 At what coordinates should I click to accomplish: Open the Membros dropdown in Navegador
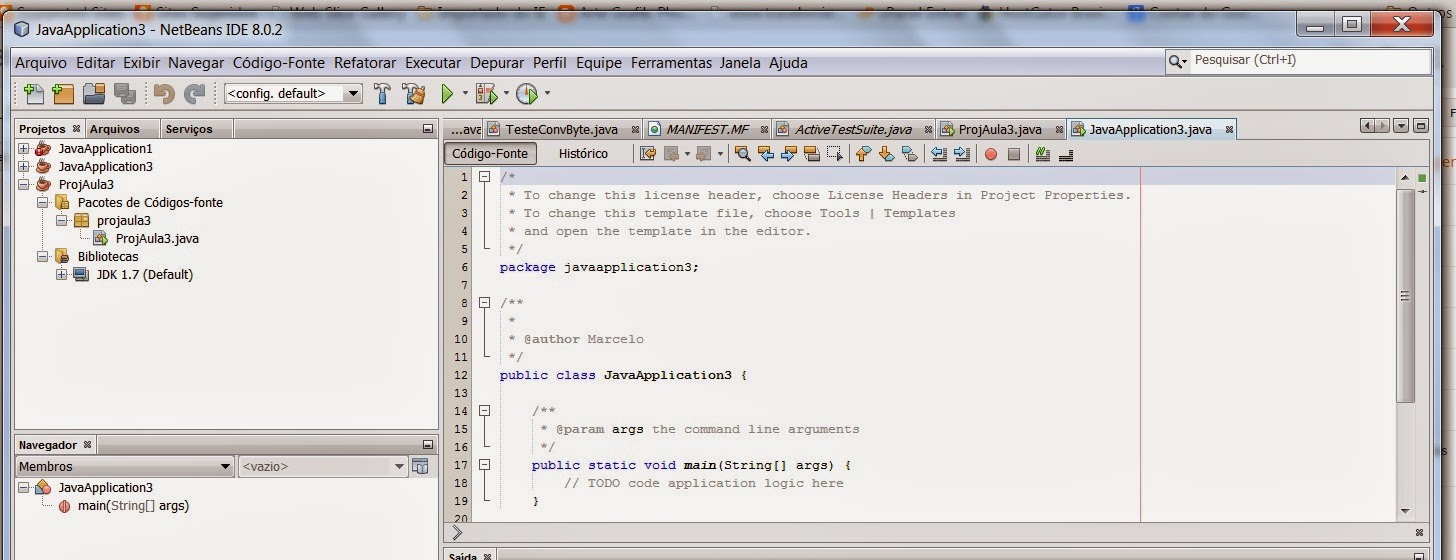(x=125, y=466)
